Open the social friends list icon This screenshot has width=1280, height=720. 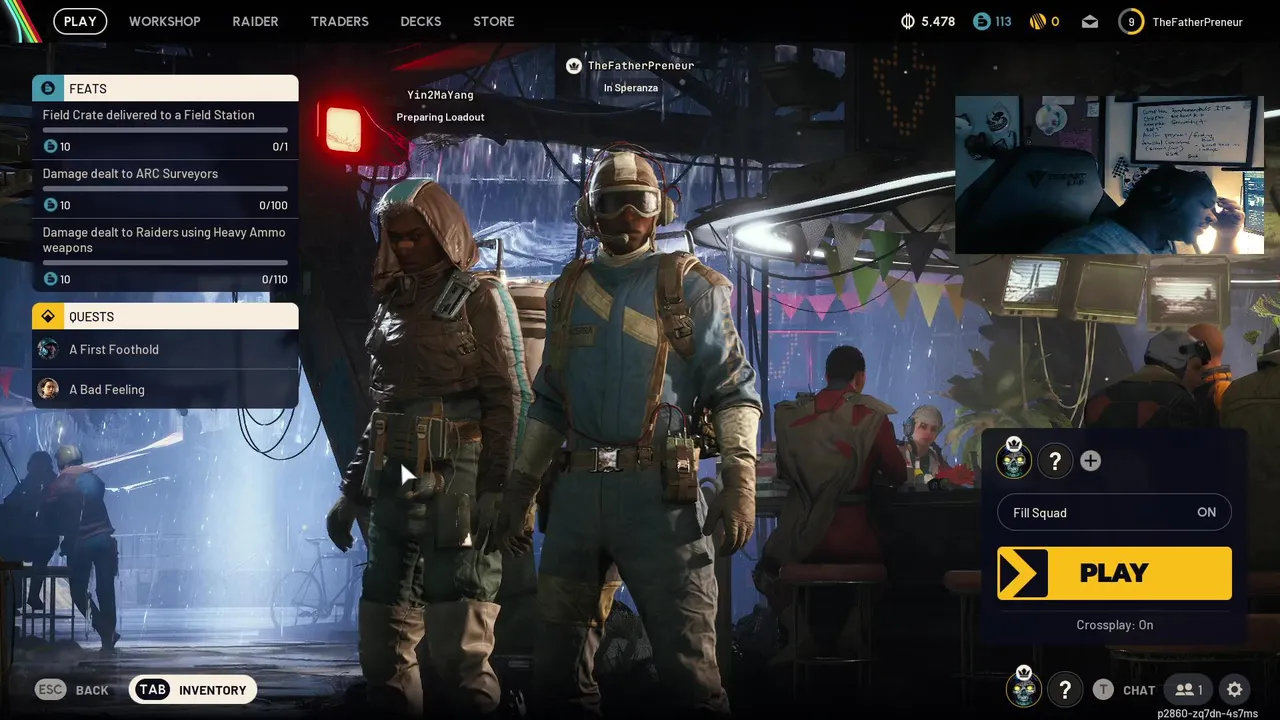point(1189,690)
